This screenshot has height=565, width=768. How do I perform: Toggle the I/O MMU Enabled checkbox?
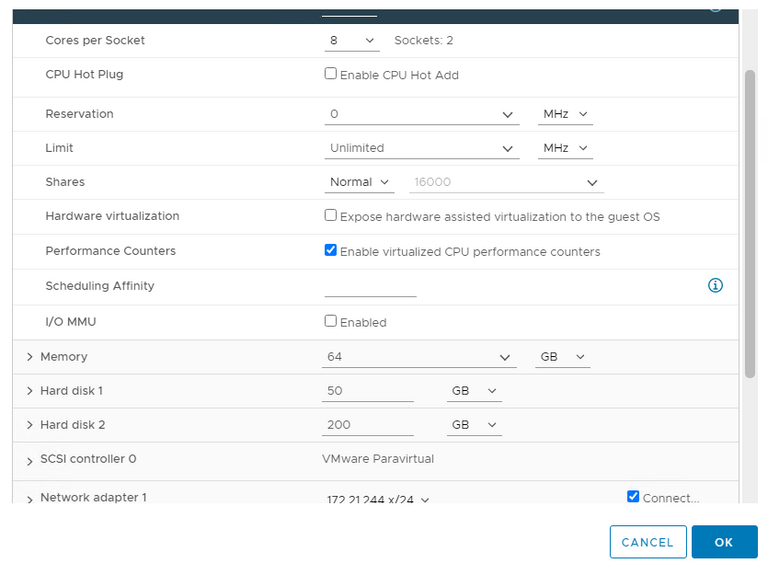pos(331,321)
